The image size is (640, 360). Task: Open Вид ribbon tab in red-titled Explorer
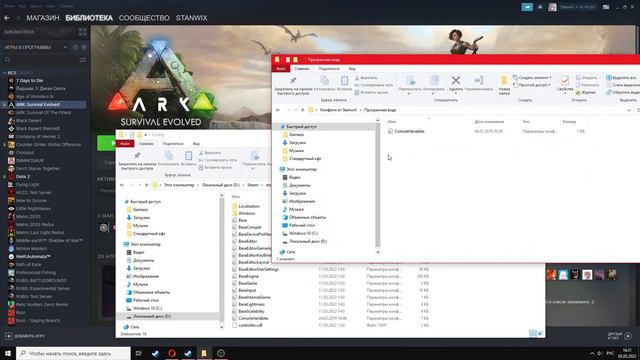coord(352,69)
